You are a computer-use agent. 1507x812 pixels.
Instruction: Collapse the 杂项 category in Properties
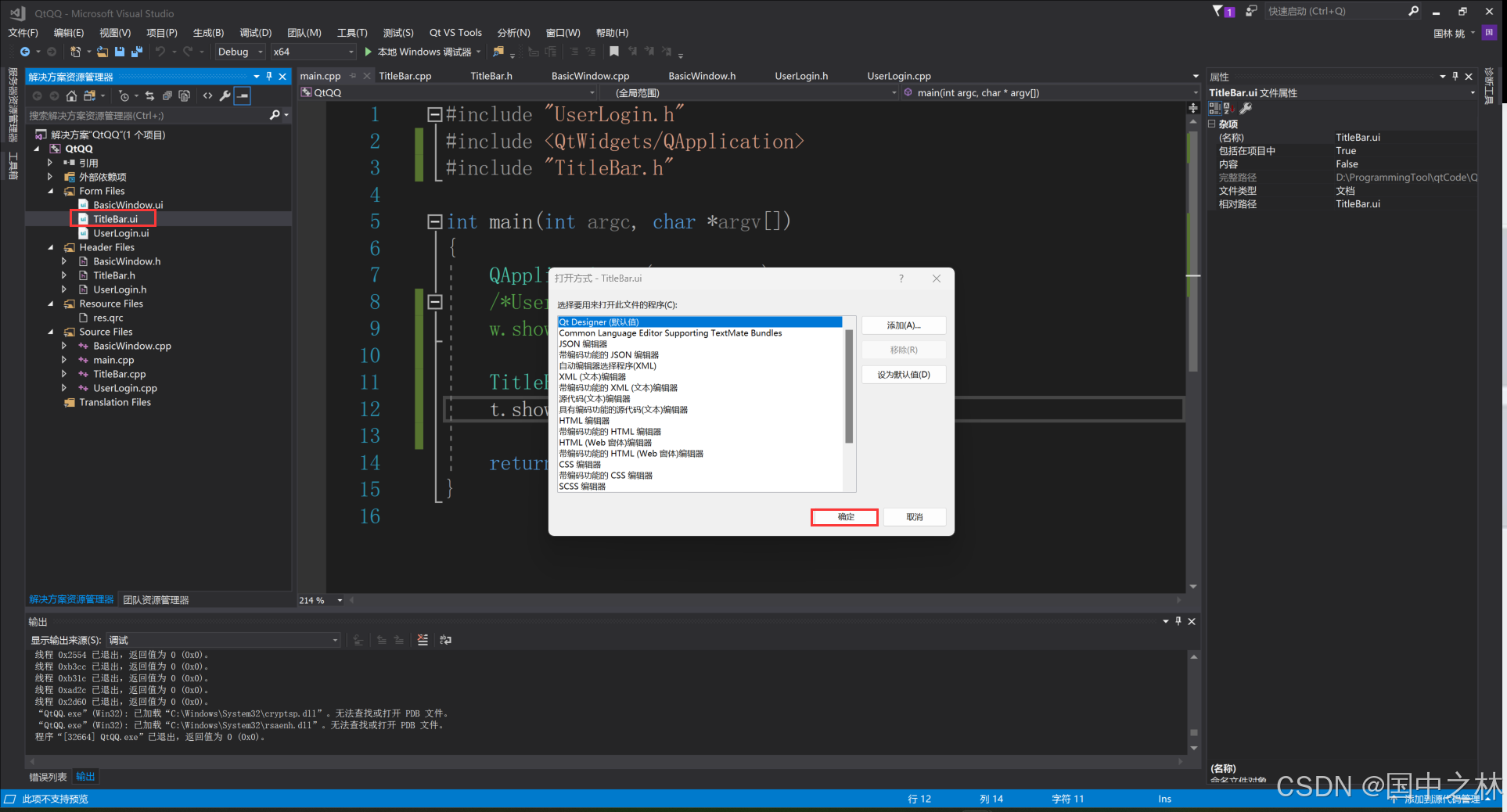coord(1212,124)
